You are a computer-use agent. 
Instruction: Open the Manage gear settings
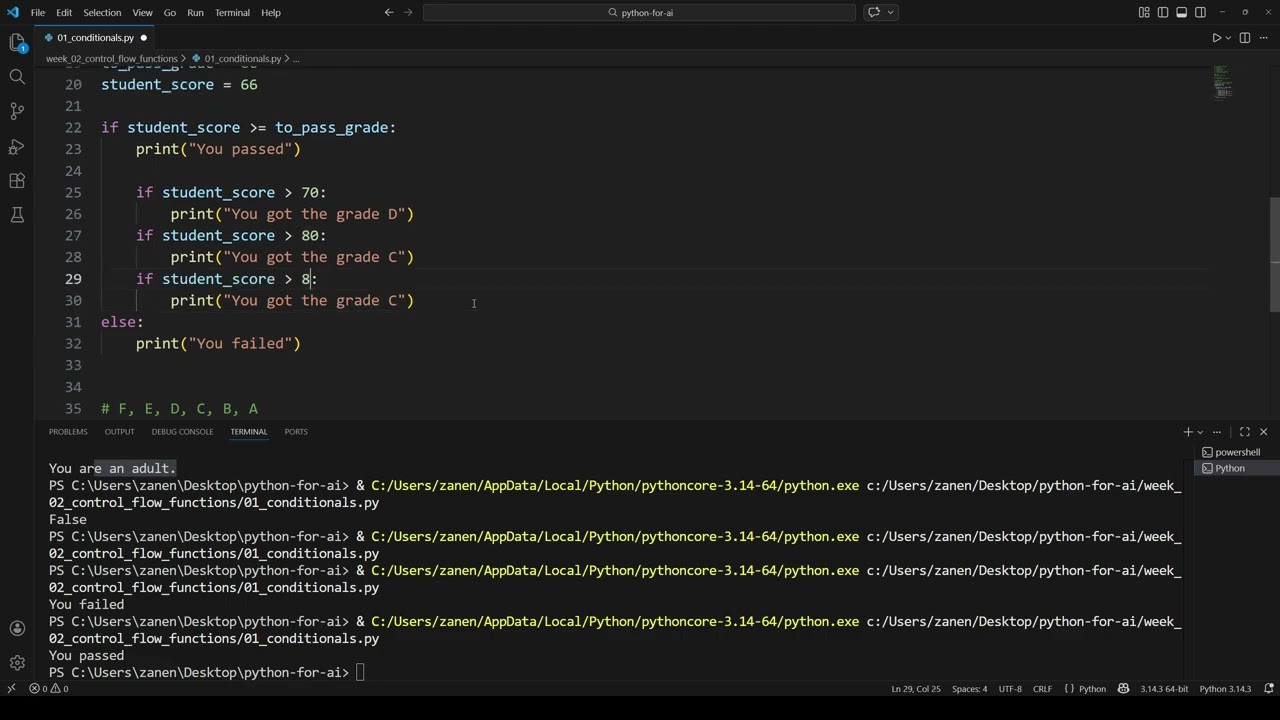17,663
